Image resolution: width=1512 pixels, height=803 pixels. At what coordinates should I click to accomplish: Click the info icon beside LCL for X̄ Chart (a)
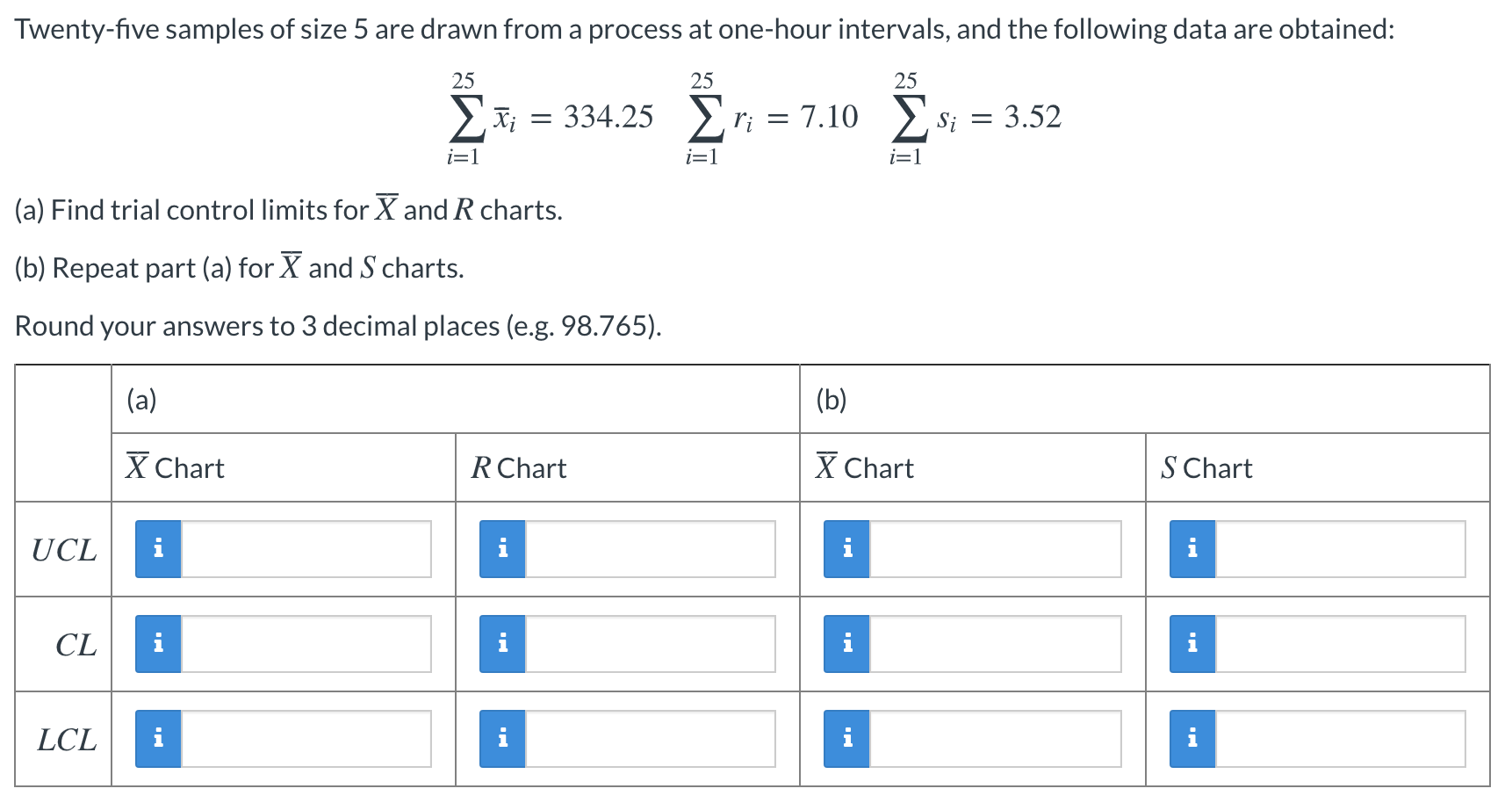pos(159,739)
